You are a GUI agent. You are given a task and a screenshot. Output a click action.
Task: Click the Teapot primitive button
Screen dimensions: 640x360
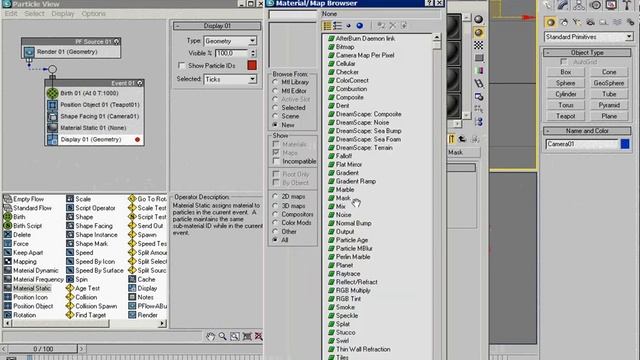(565, 116)
